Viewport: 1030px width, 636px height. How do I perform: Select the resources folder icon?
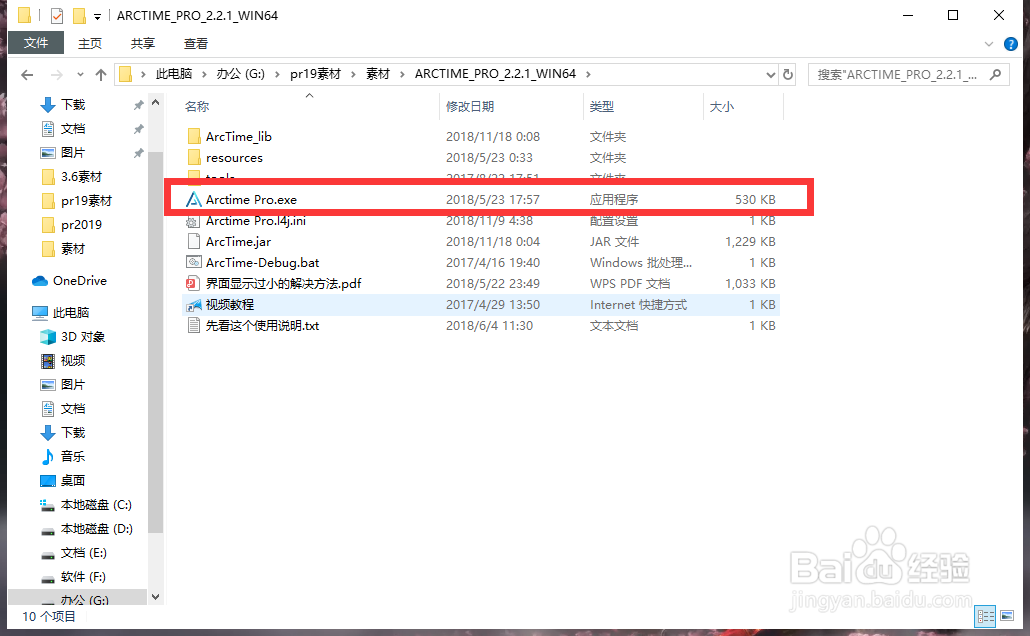[x=194, y=158]
